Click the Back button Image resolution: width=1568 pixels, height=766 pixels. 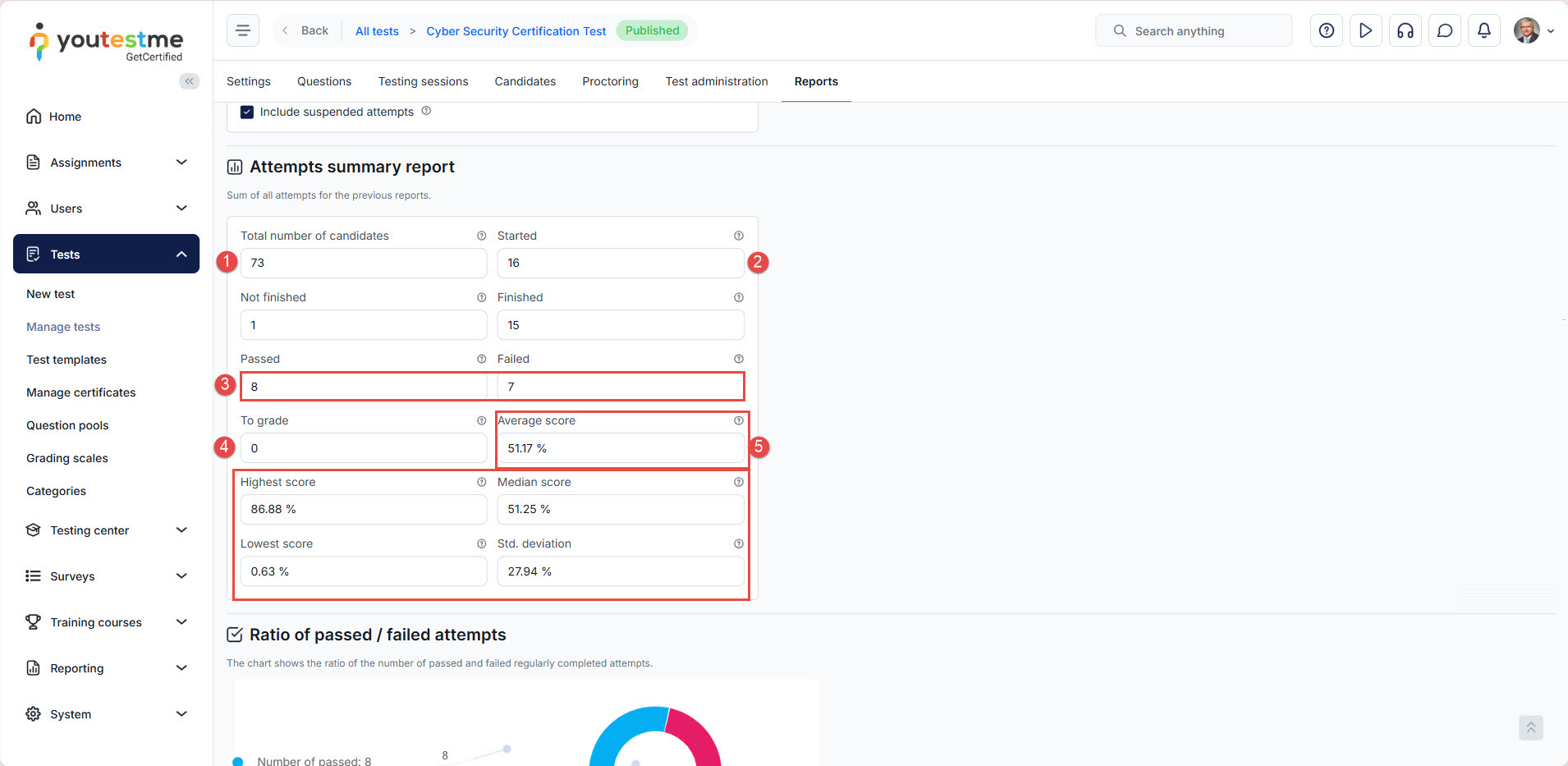[305, 30]
